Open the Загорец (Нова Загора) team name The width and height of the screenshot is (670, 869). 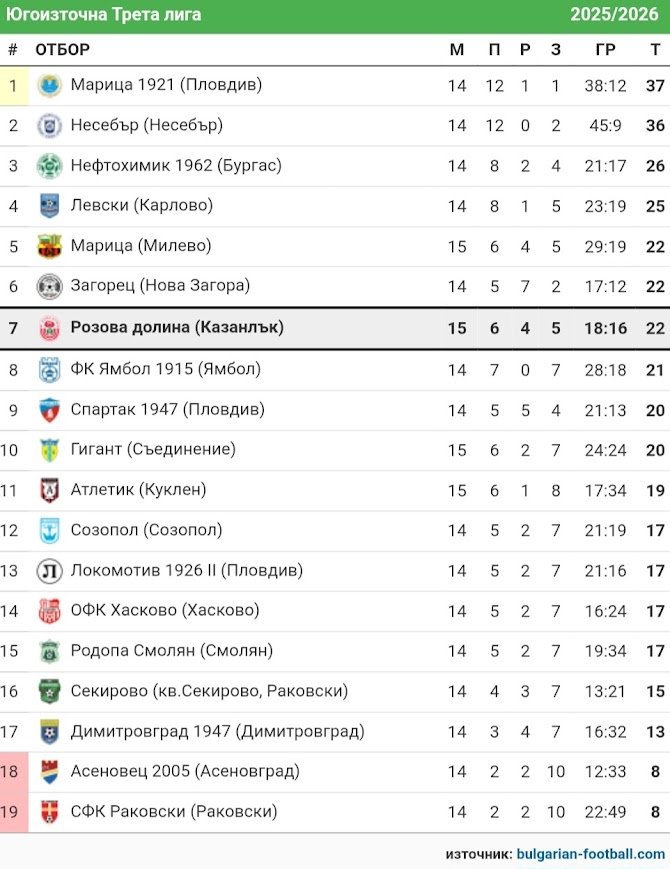pos(160,286)
